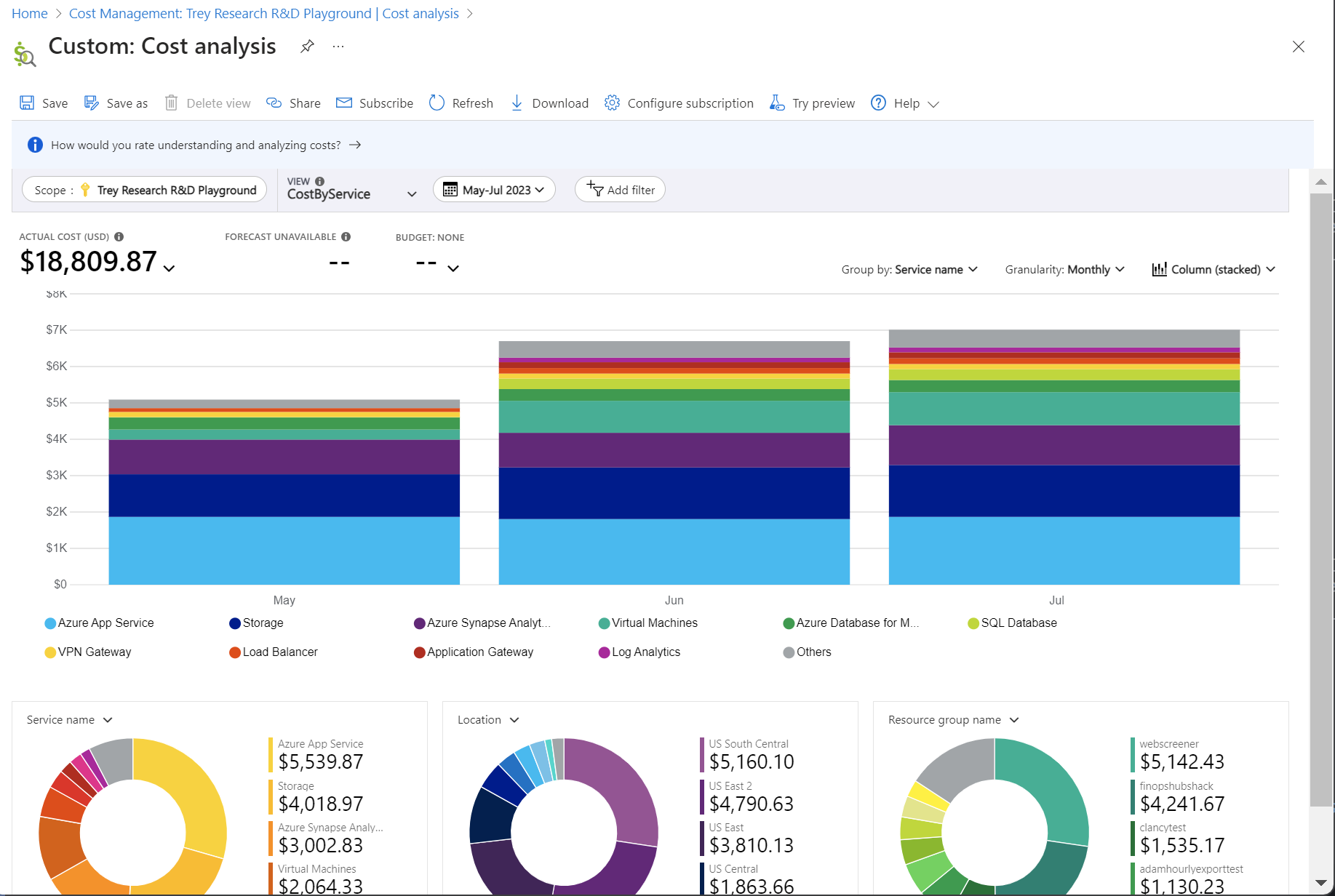Click the Refresh circular arrow icon
1335x896 pixels.
click(437, 103)
